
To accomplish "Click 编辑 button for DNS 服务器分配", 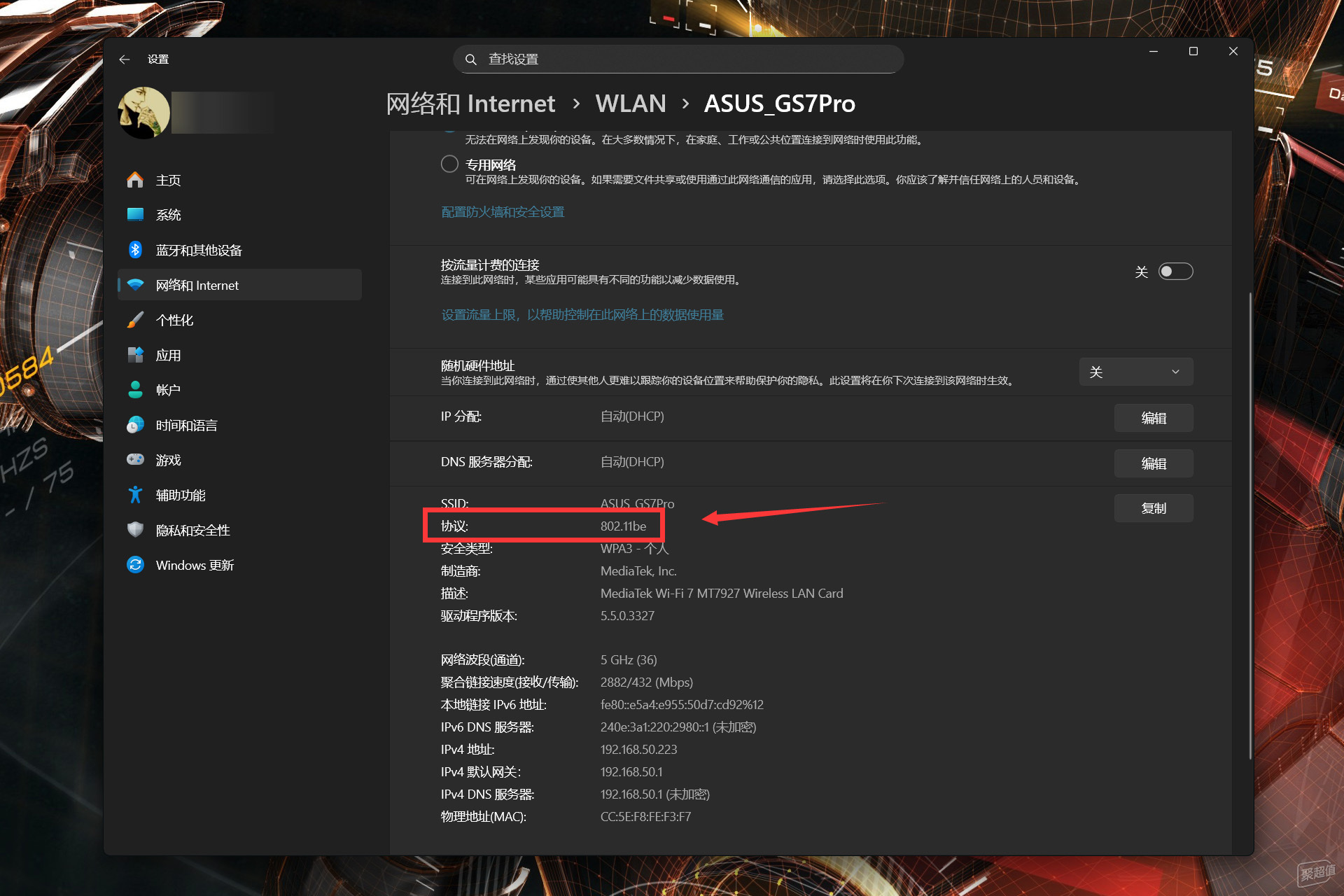I will [x=1154, y=463].
